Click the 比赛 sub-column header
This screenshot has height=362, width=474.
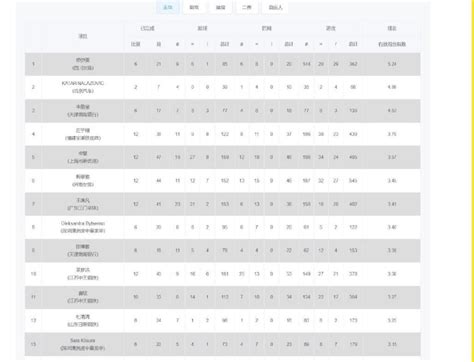tap(135, 44)
